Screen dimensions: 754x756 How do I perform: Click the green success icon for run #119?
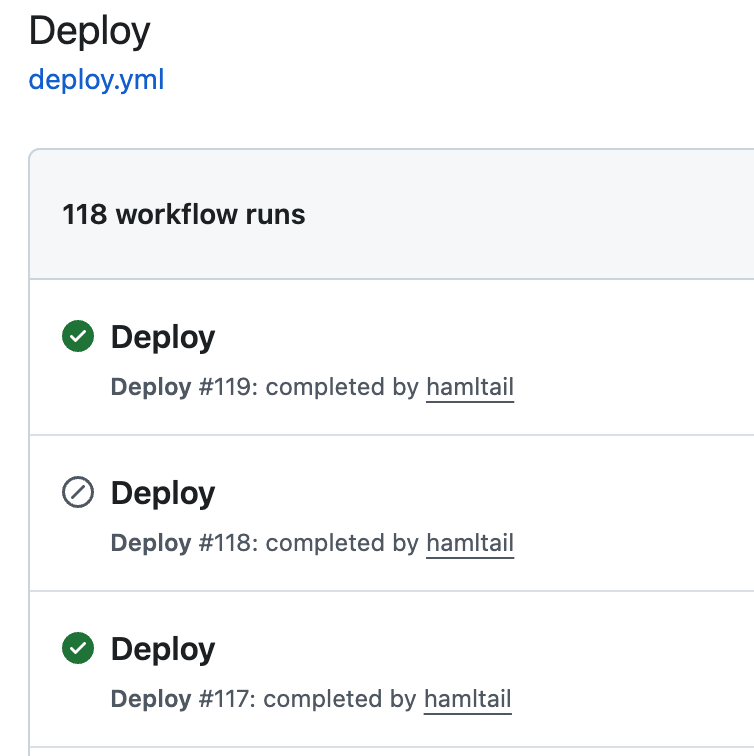point(78,337)
